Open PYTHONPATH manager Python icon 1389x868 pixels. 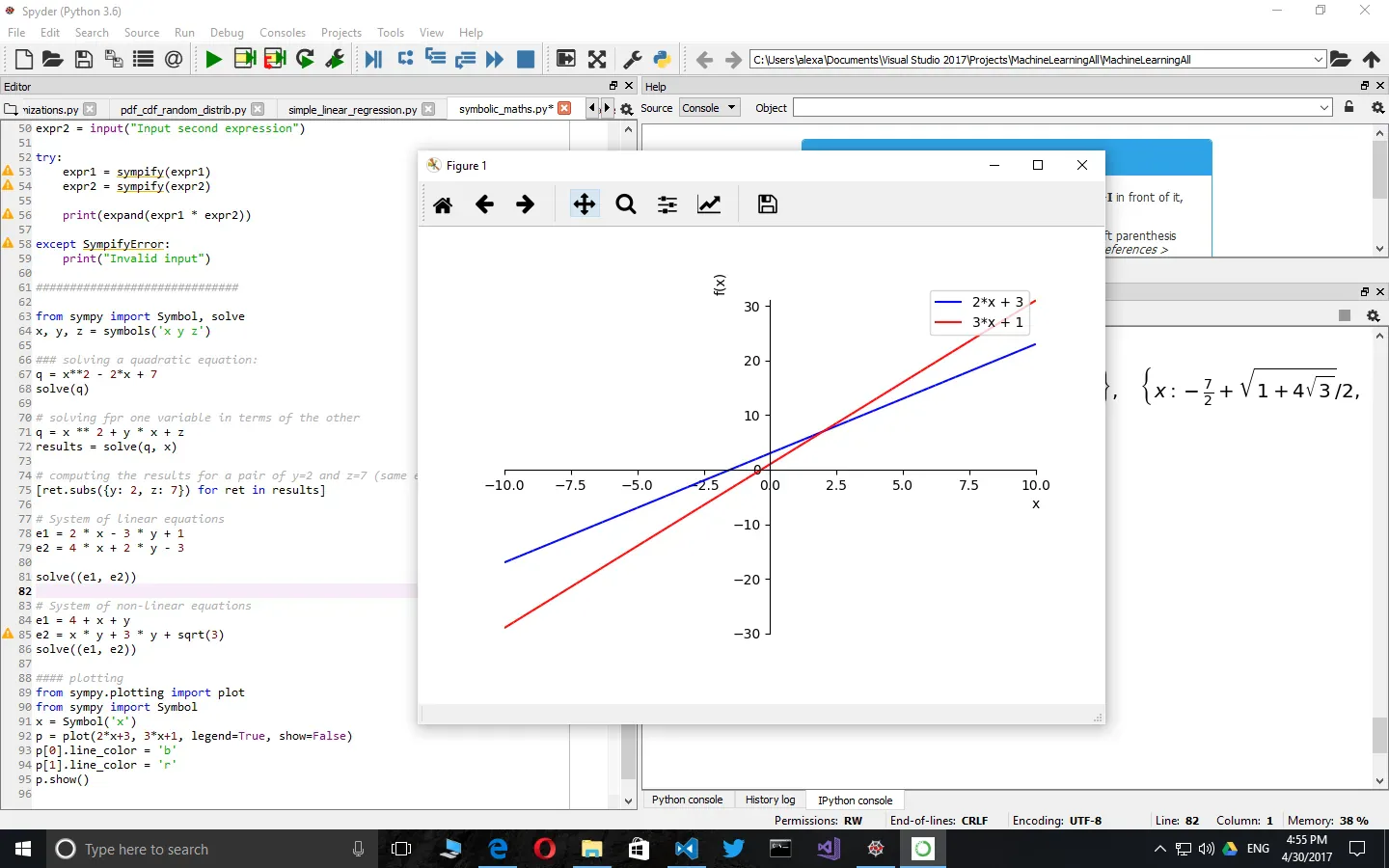[663, 60]
